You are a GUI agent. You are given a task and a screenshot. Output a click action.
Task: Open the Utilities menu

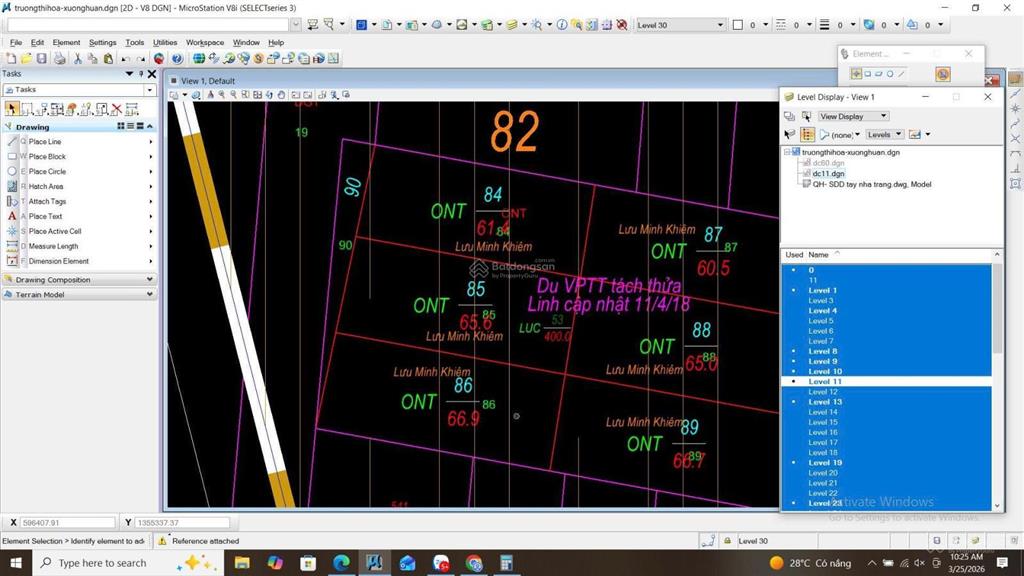pos(165,42)
